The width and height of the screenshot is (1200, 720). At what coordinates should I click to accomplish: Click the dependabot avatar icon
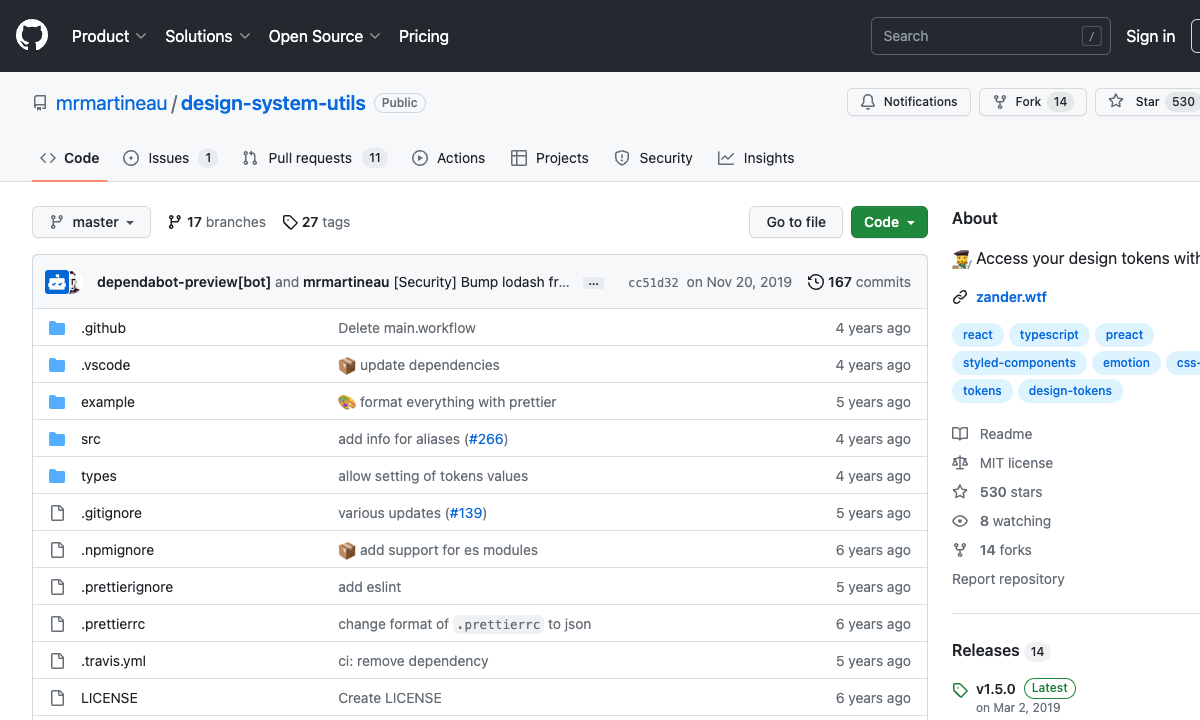tap(58, 282)
